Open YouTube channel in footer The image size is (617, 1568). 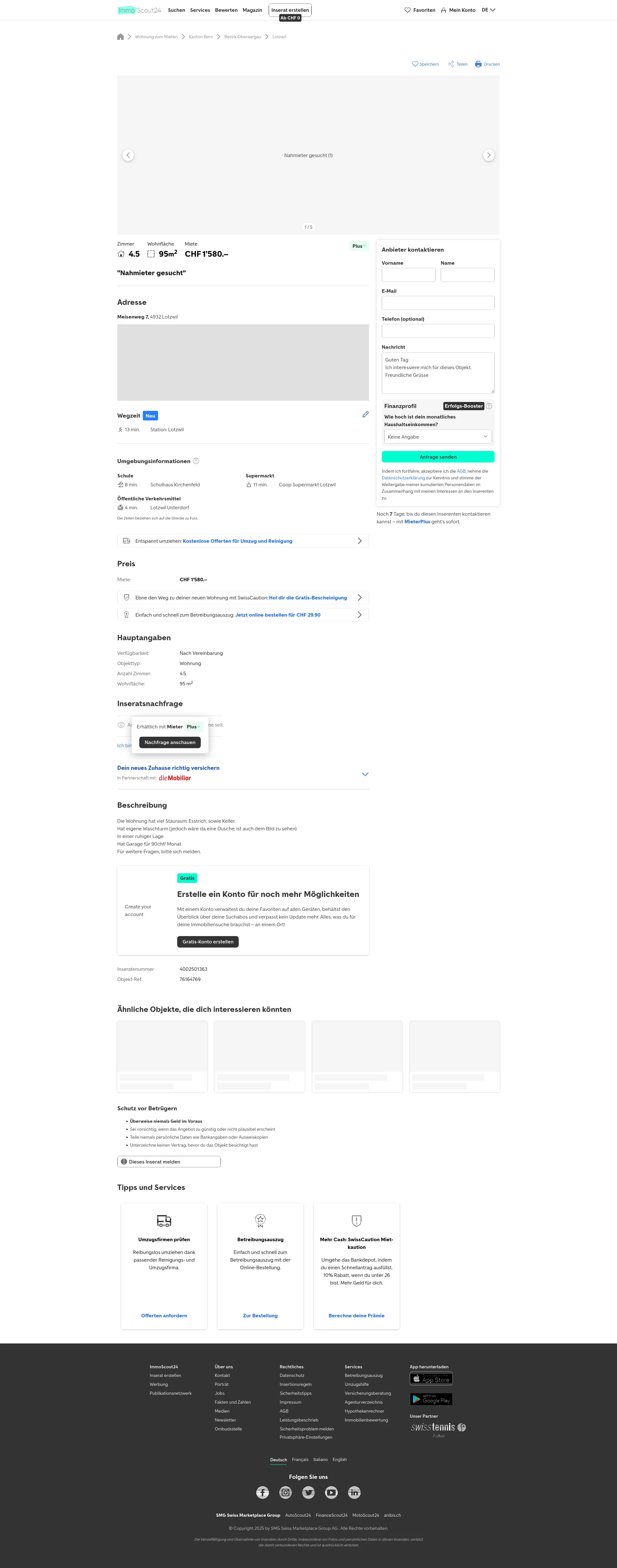click(x=331, y=1492)
